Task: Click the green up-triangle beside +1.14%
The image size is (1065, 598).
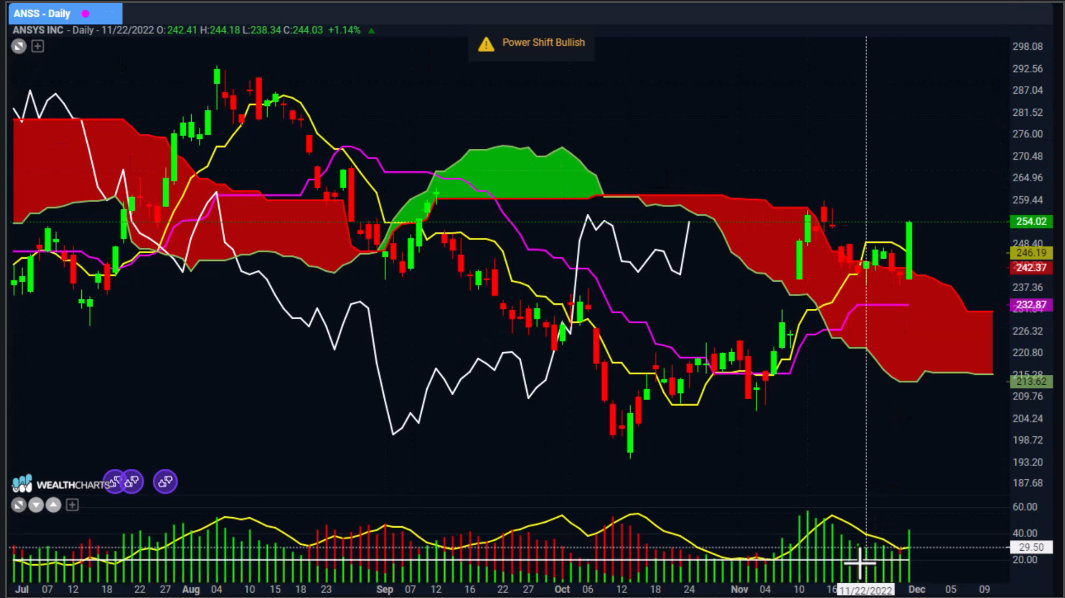Action: 372,31
